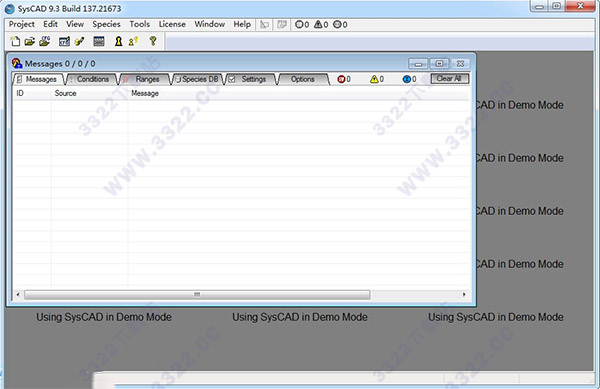Click the Source column header
The image size is (600, 389).
(x=89, y=93)
